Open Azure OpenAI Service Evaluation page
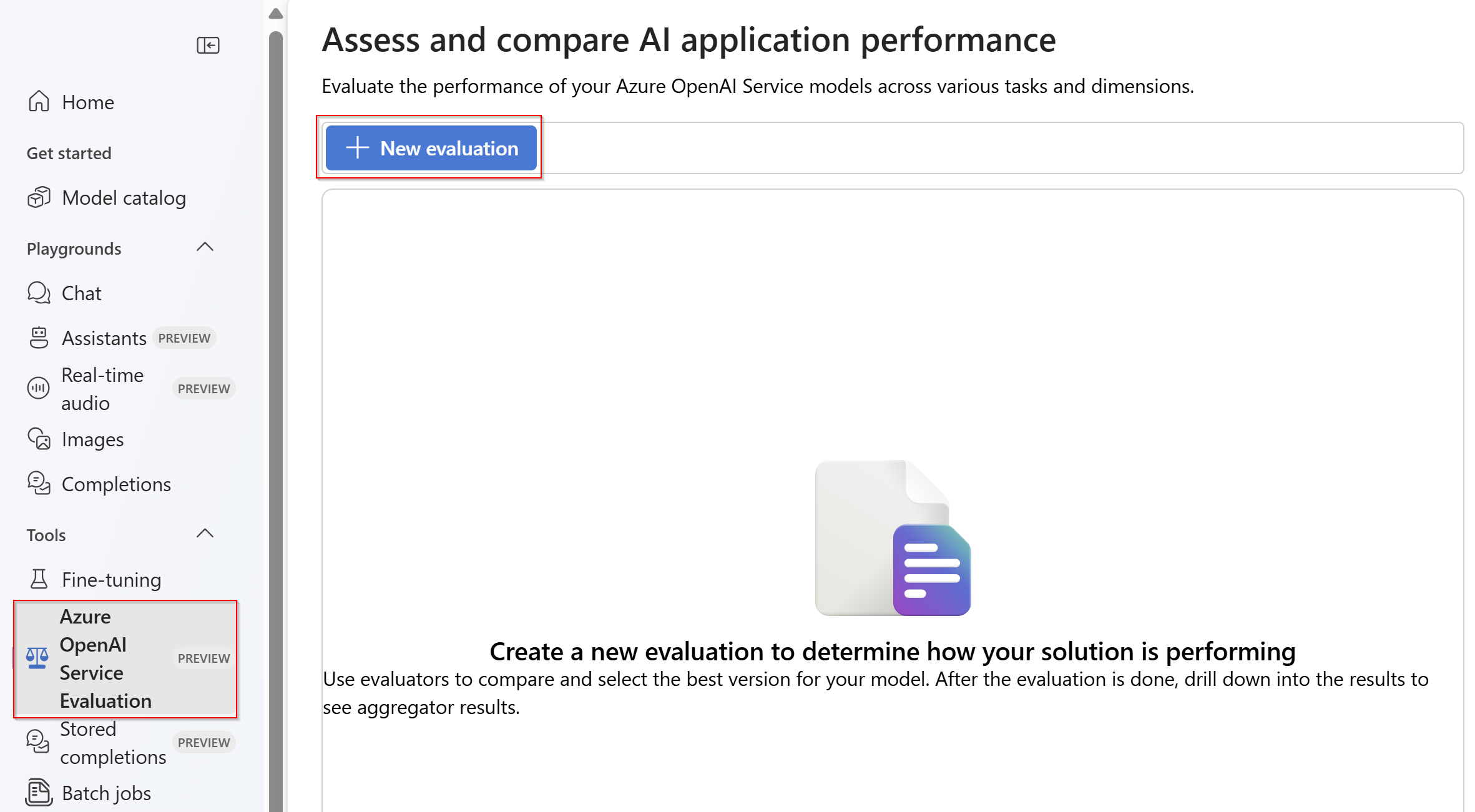 tap(106, 658)
